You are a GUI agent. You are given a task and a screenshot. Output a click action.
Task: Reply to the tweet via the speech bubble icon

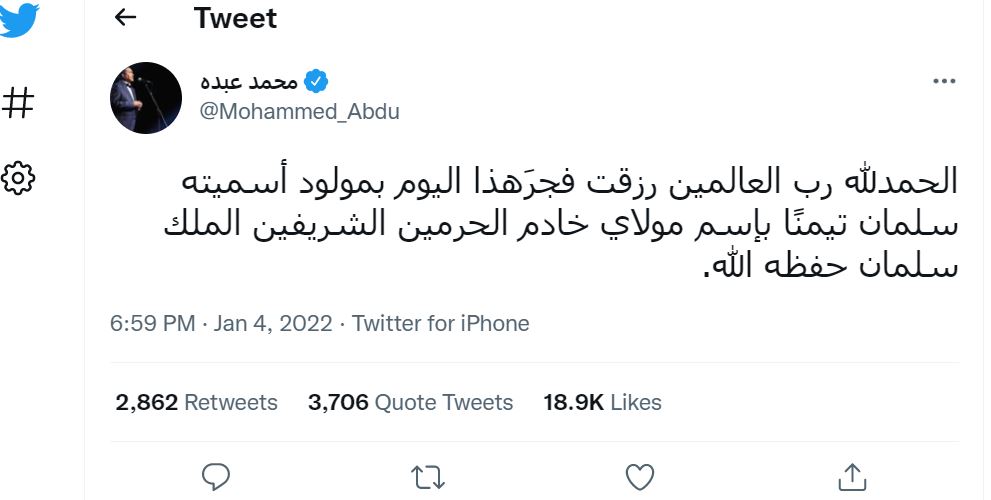pyautogui.click(x=216, y=476)
